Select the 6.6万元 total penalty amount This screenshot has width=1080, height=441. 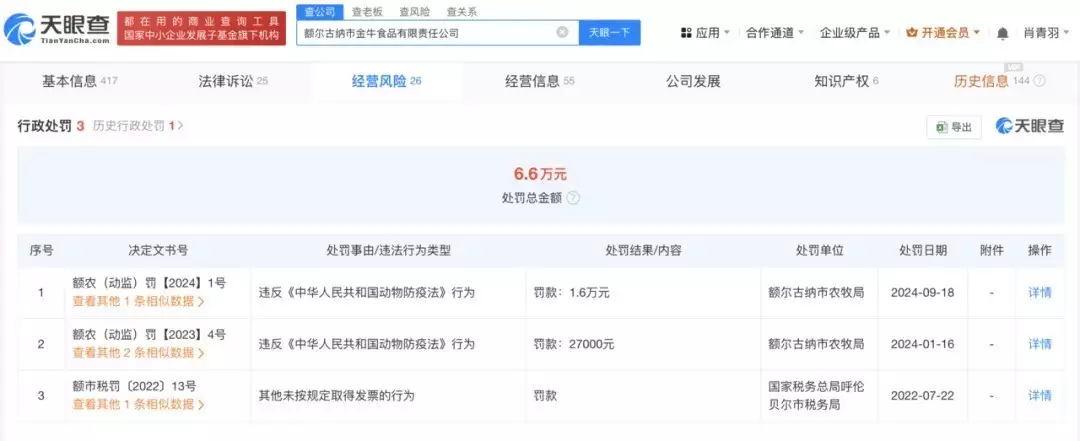[x=540, y=174]
